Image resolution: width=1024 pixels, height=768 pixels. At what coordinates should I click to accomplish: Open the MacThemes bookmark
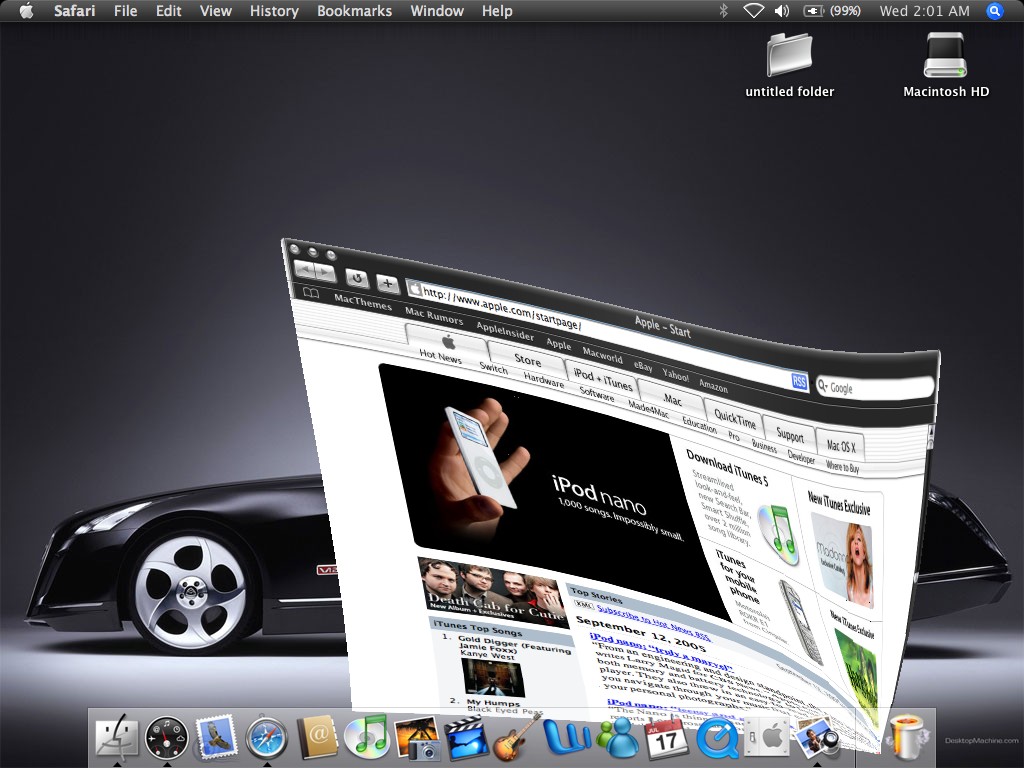362,302
